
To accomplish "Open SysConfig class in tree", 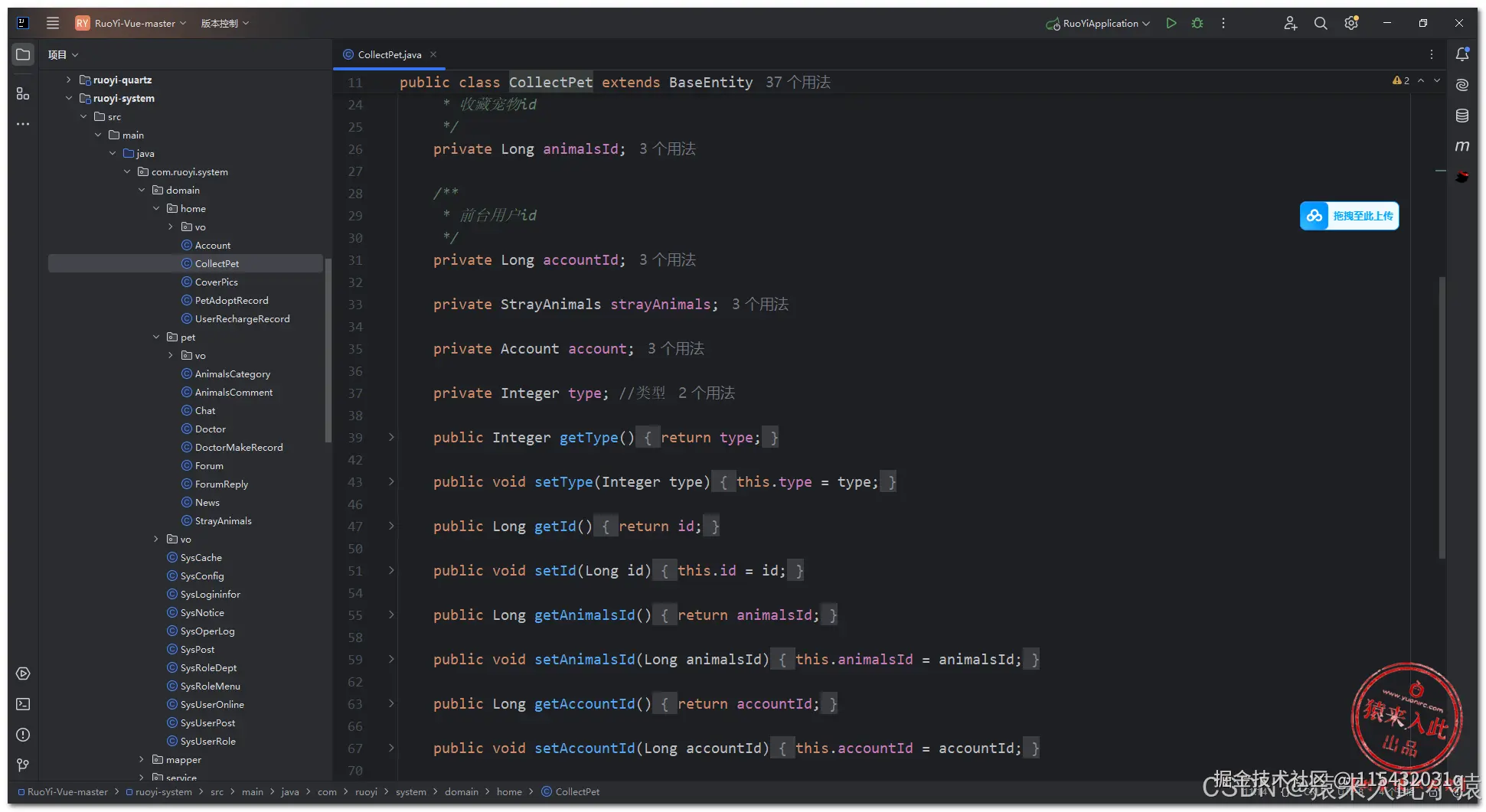I will 202,576.
